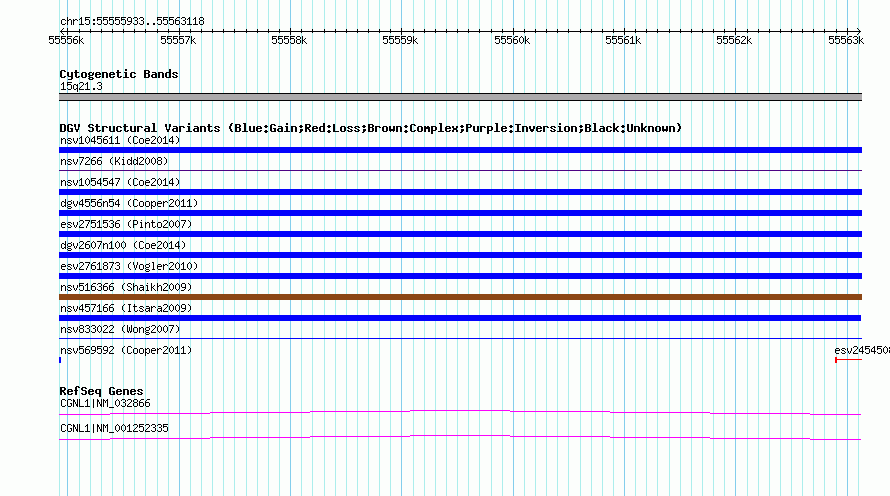This screenshot has height=496, width=890.
Task: Open variant dgv2607n100 (Coe2014) label
Action: click(123, 245)
